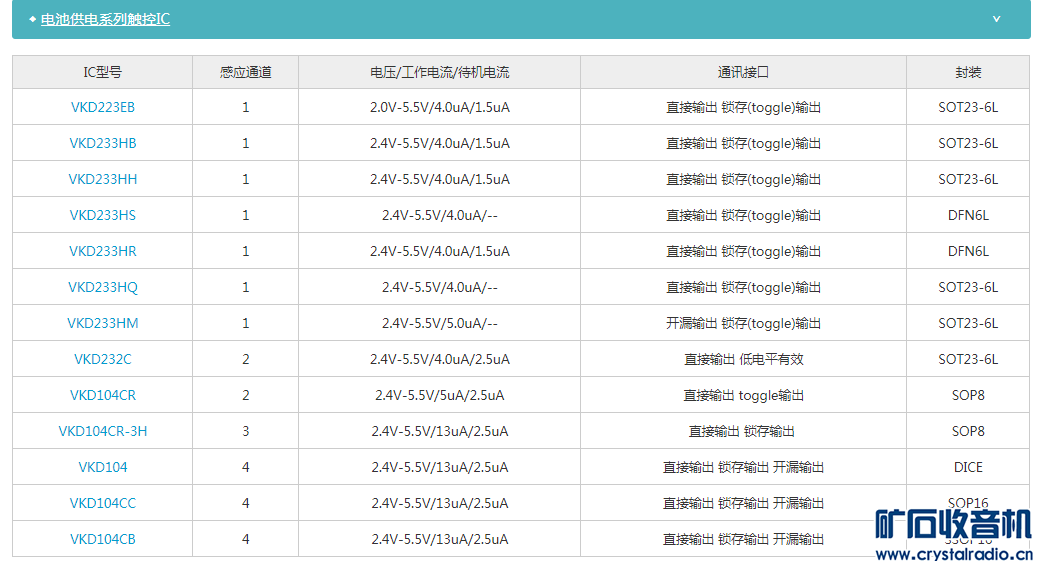Click the SOP8 package cell for VKD104CR
Screen dimensions: 1041x567
tap(968, 395)
